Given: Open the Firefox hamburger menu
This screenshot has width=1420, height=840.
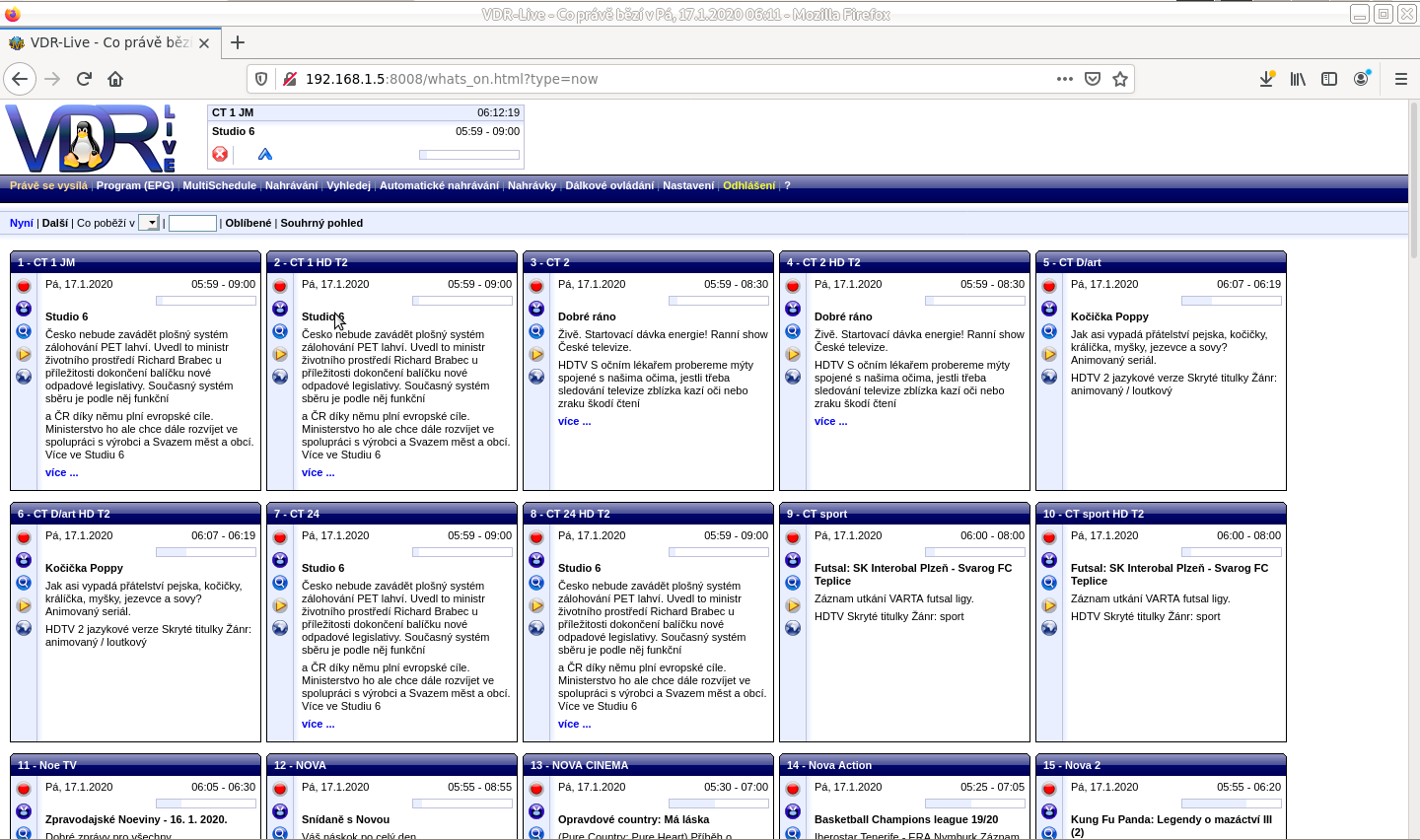Looking at the screenshot, I should coord(1400,79).
